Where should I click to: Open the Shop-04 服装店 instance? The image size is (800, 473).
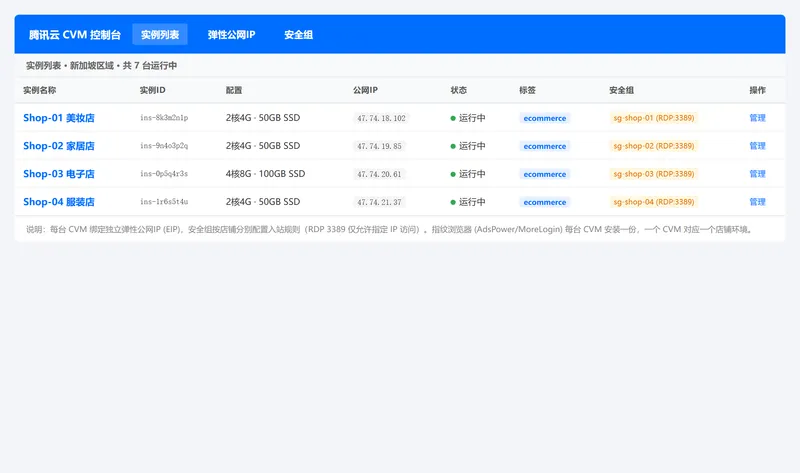[59, 202]
